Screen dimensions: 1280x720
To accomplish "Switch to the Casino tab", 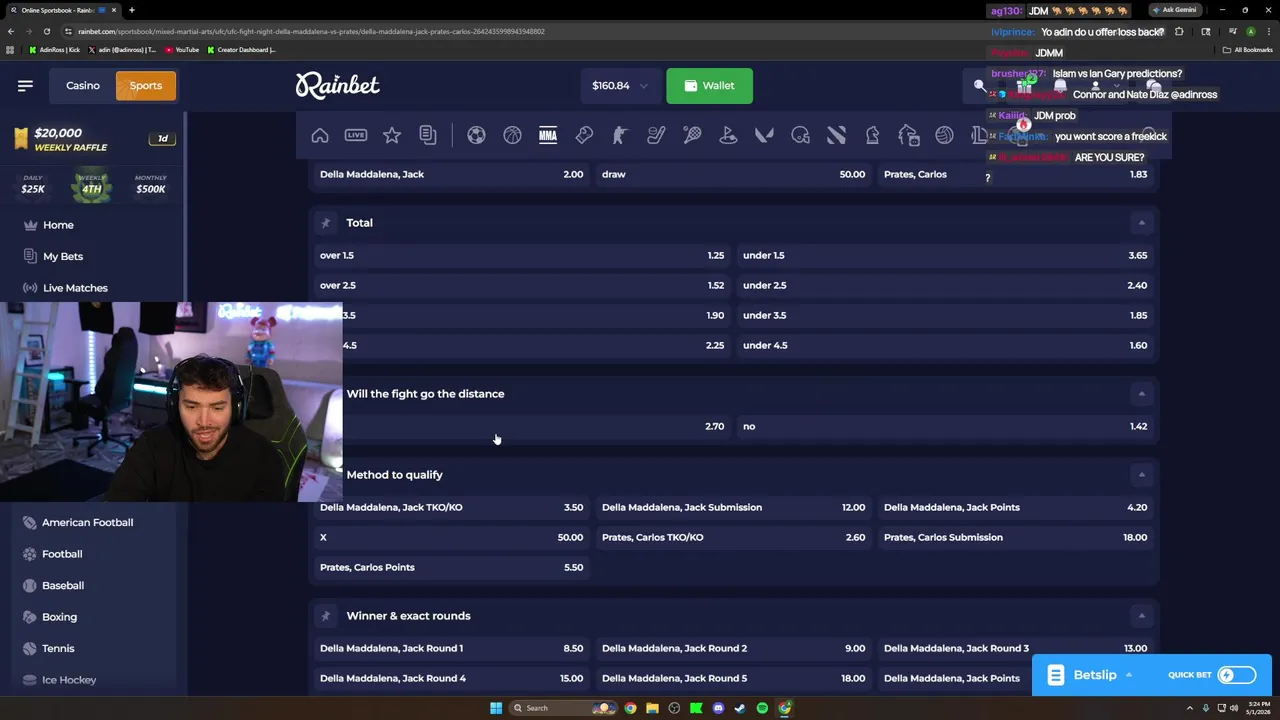I will 83,86.
